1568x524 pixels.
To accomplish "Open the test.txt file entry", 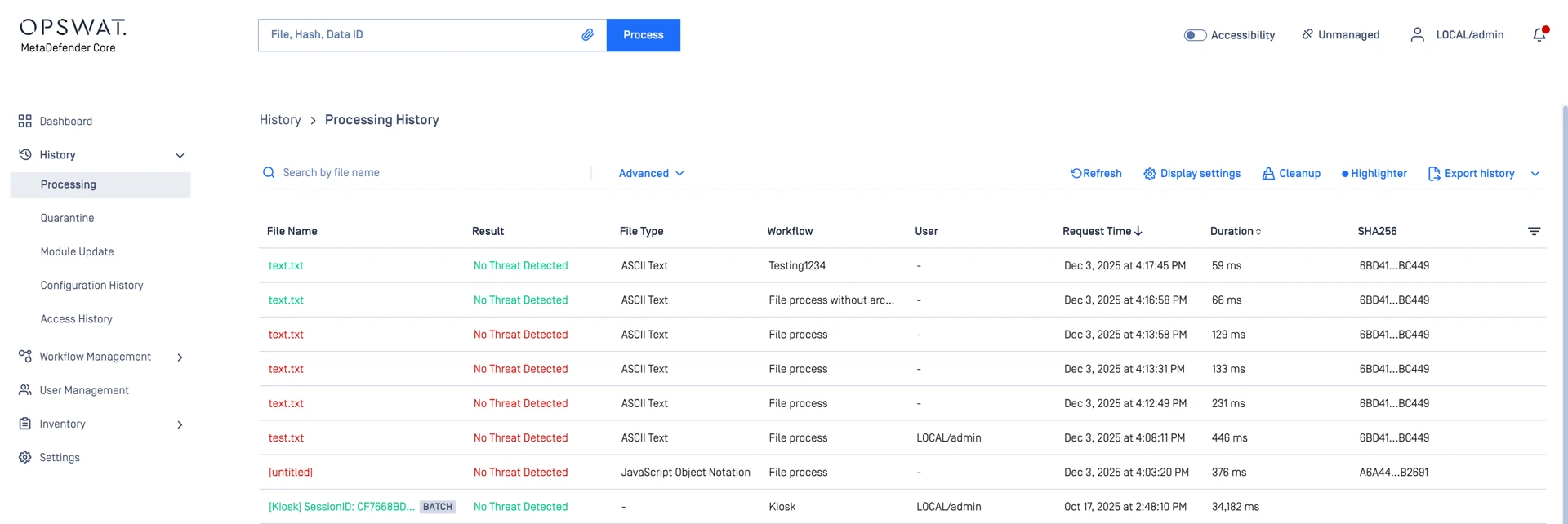I will [286, 438].
